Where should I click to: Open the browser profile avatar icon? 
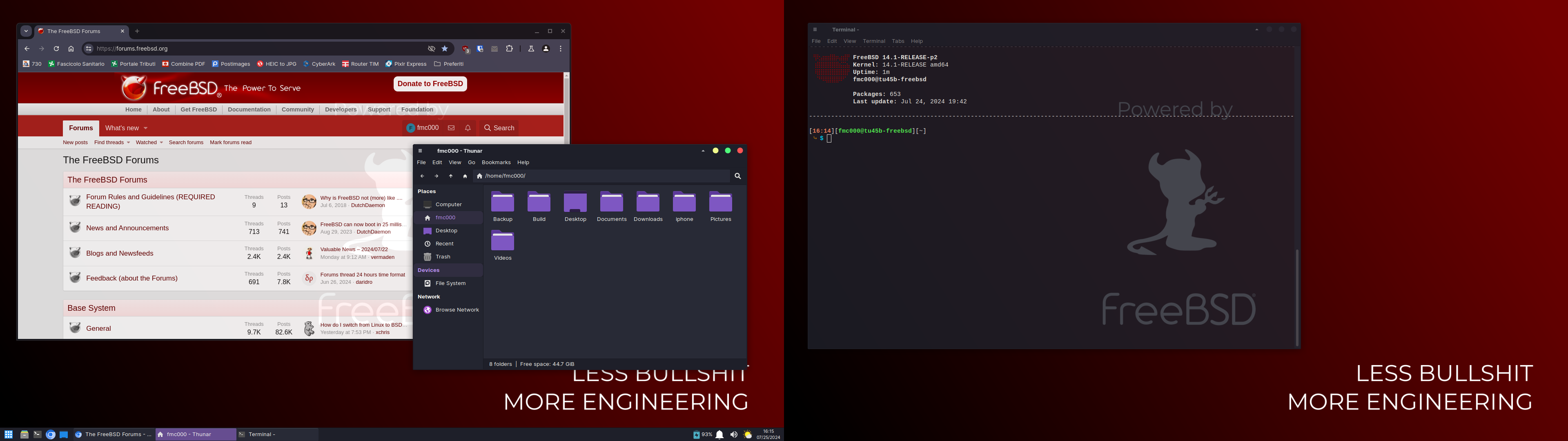(x=546, y=49)
